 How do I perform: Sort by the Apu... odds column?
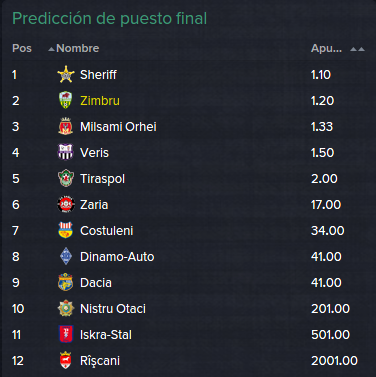[x=326, y=48]
